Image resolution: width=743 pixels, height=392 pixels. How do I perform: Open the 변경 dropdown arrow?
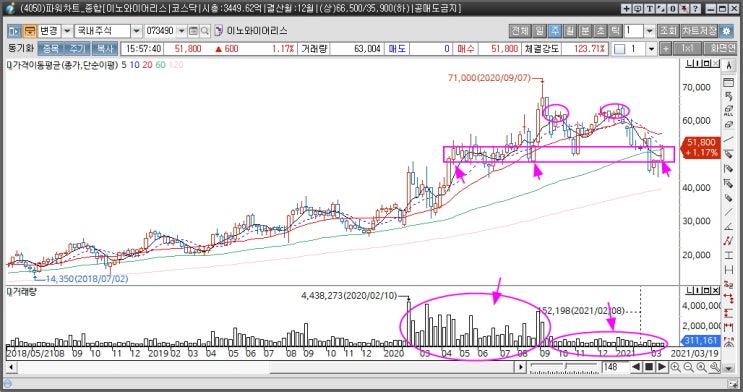point(67,31)
